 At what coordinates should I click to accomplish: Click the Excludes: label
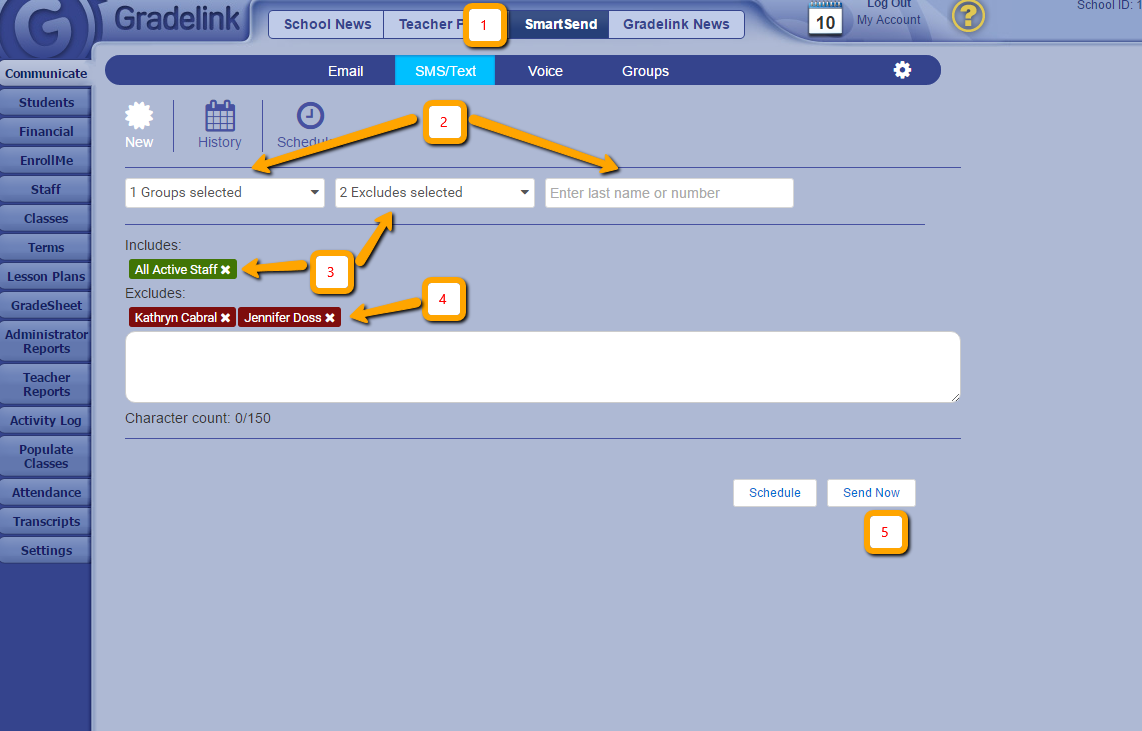pyautogui.click(x=155, y=293)
